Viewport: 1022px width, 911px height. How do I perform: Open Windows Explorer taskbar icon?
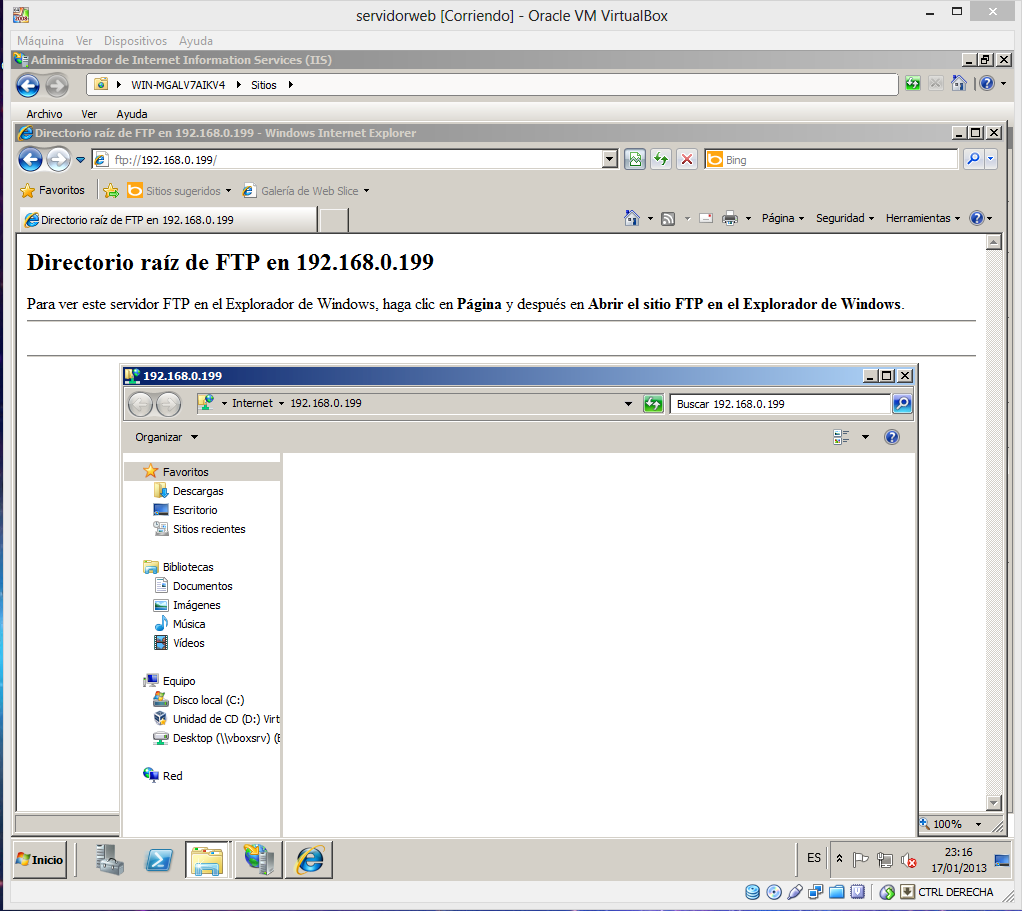pos(207,860)
